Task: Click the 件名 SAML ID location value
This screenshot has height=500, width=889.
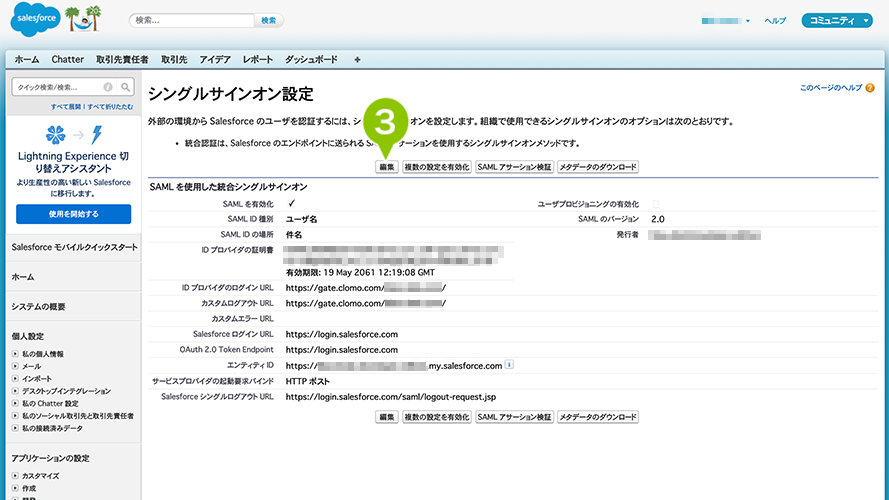Action: [x=294, y=235]
